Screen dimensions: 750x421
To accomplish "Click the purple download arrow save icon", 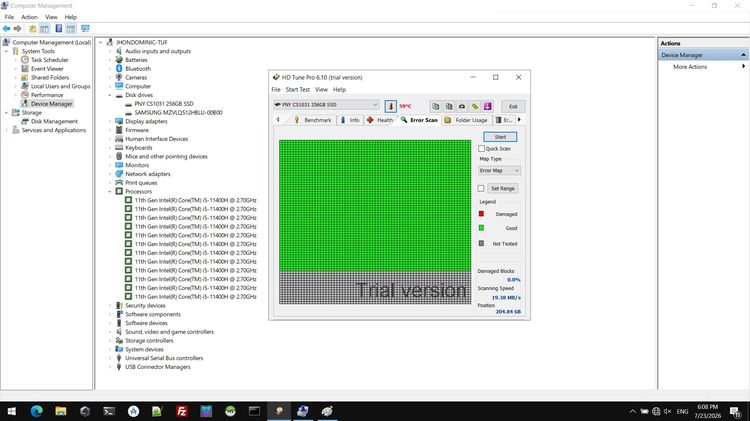I will point(487,106).
